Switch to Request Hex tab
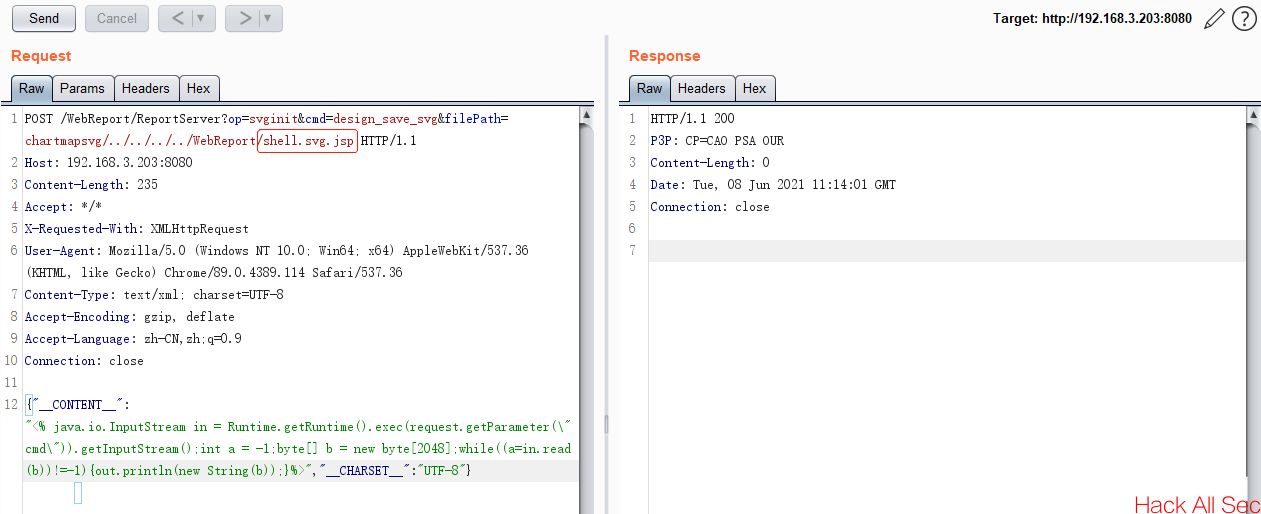The height and width of the screenshot is (514, 1261). pos(199,88)
